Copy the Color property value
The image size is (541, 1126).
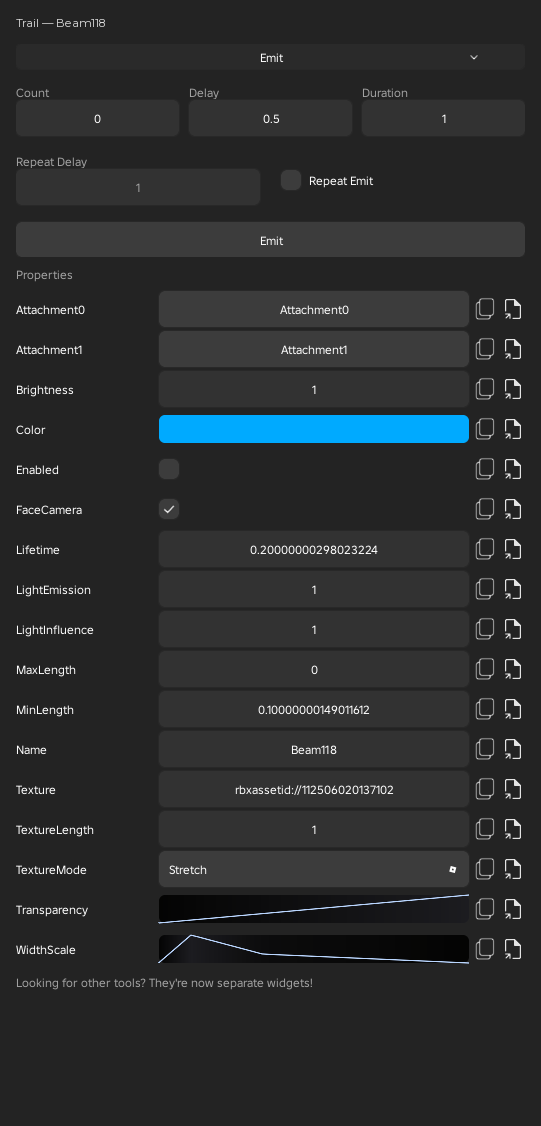pos(485,429)
